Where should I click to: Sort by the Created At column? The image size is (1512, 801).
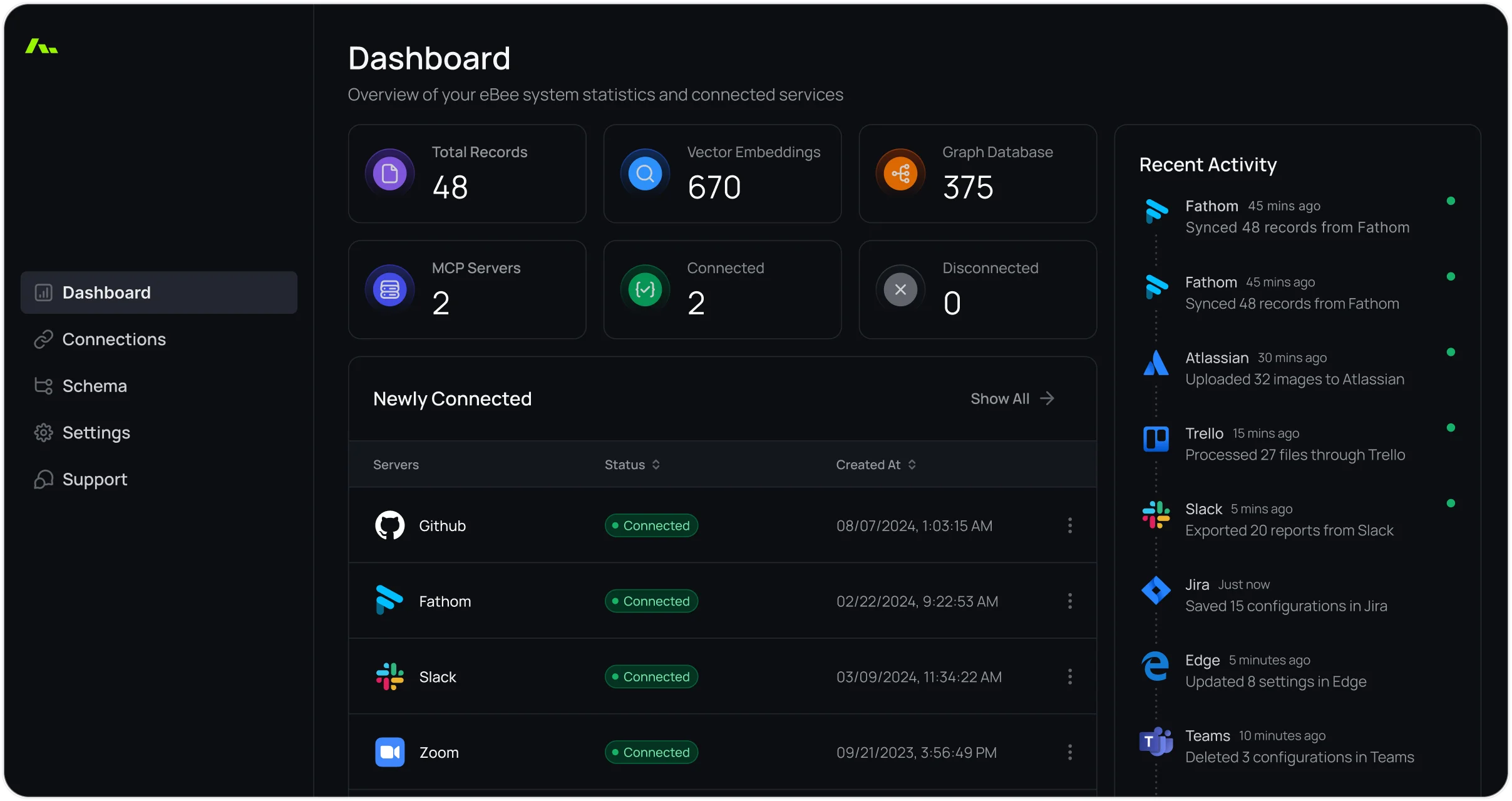876,465
